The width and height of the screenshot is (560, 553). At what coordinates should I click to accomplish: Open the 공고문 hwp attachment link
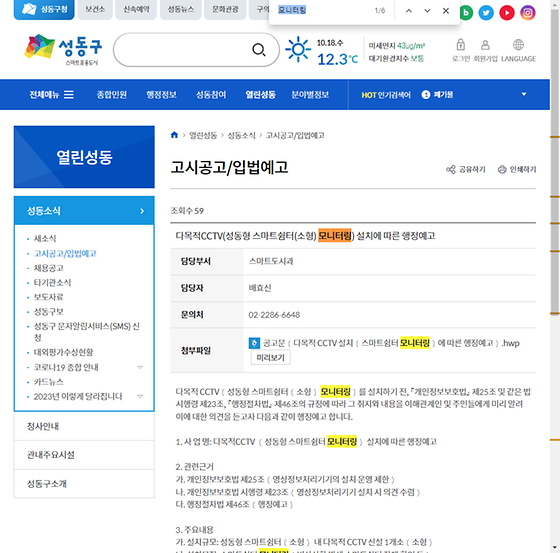click(x=391, y=343)
